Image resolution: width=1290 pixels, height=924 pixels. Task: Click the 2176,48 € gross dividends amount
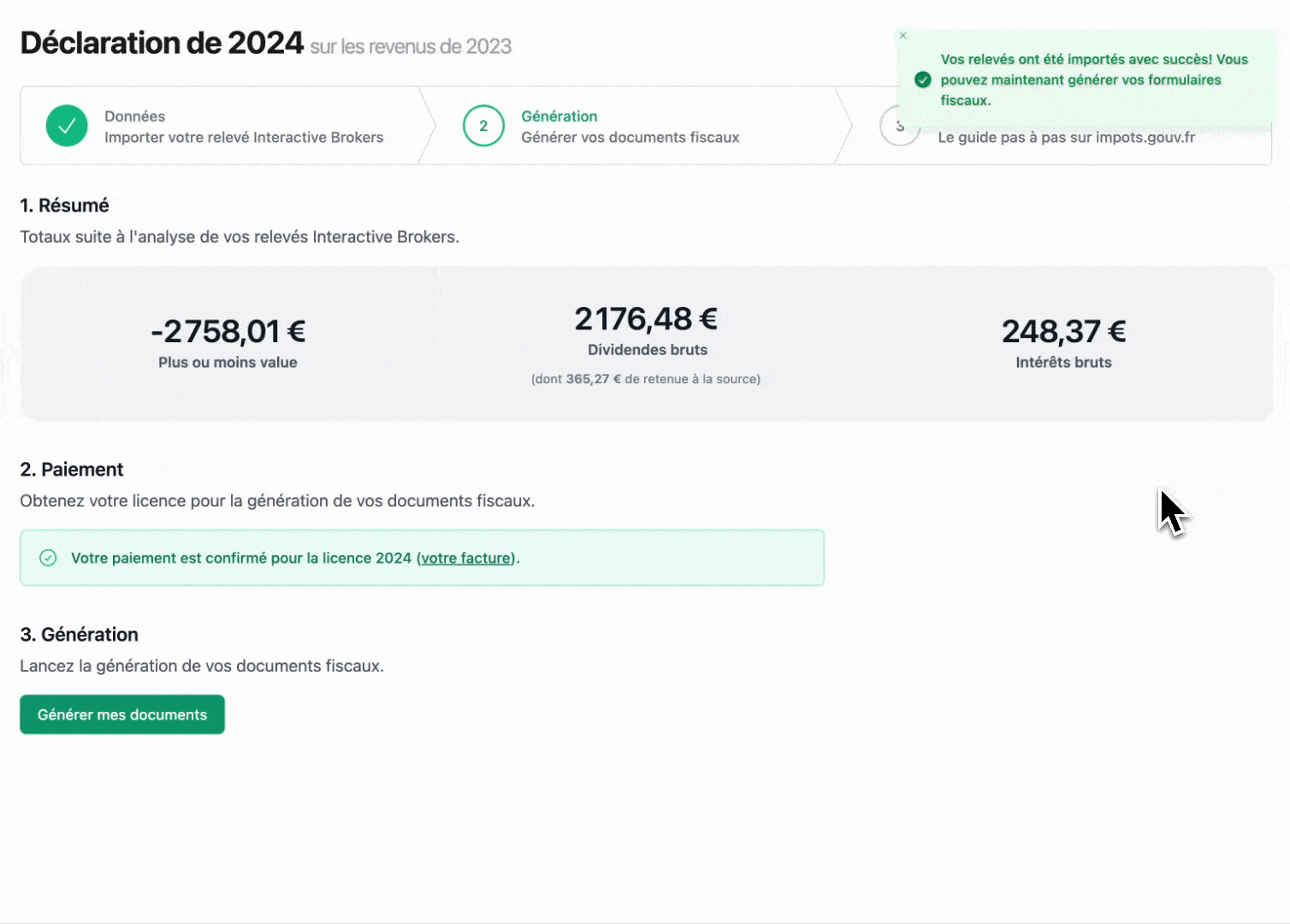[646, 319]
